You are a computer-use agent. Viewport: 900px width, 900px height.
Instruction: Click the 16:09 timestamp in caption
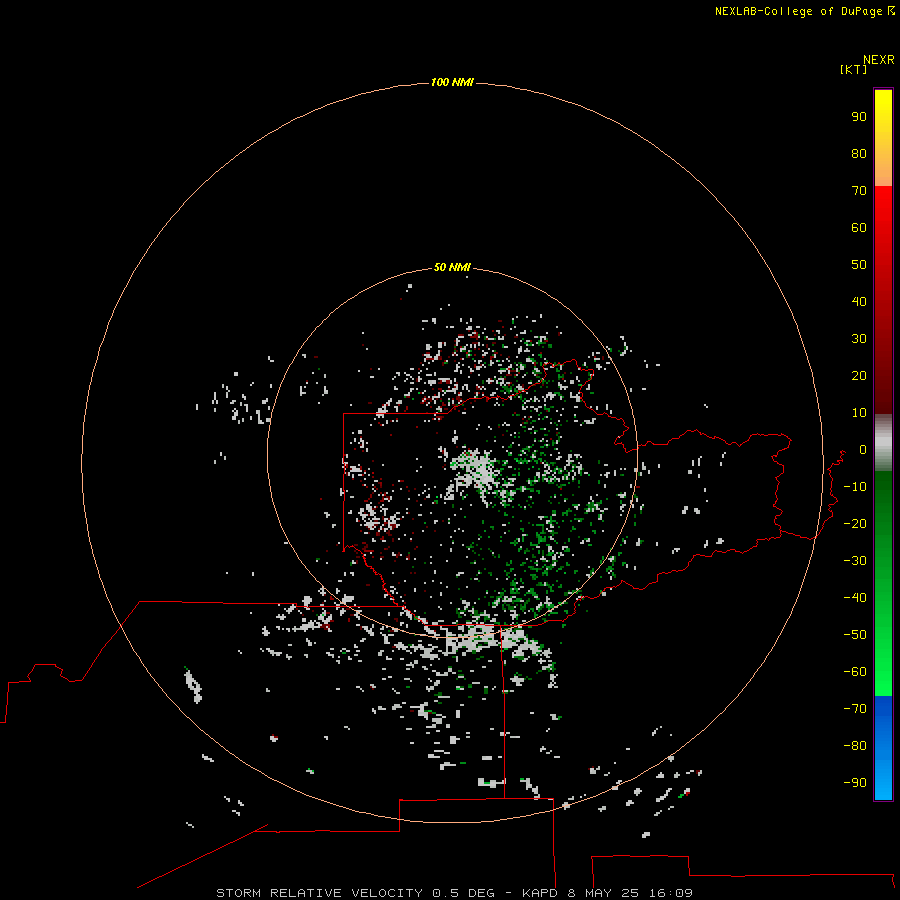671,893
